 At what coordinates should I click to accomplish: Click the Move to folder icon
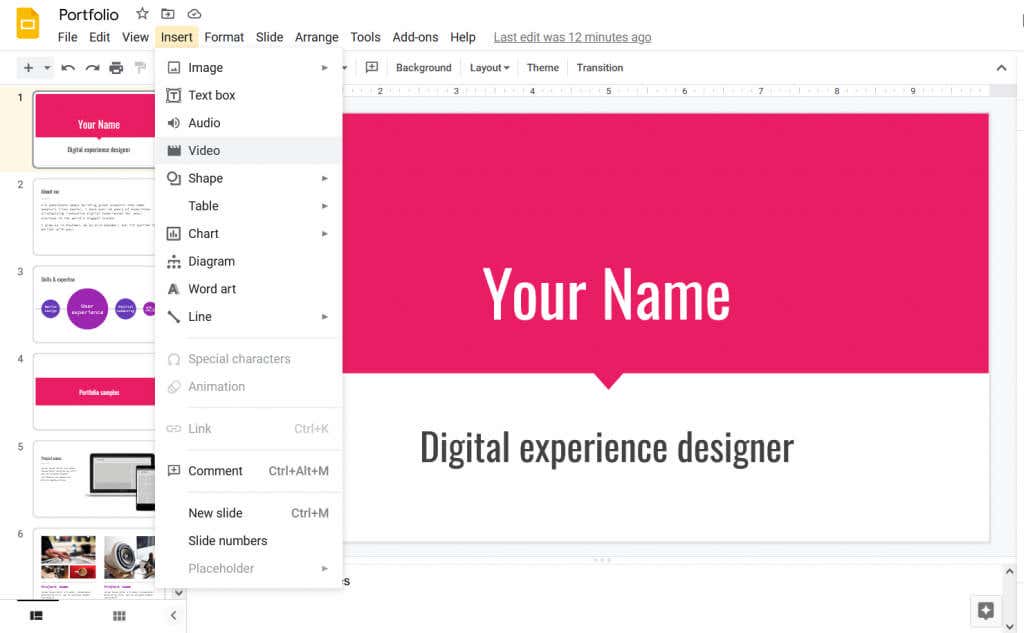click(x=168, y=14)
